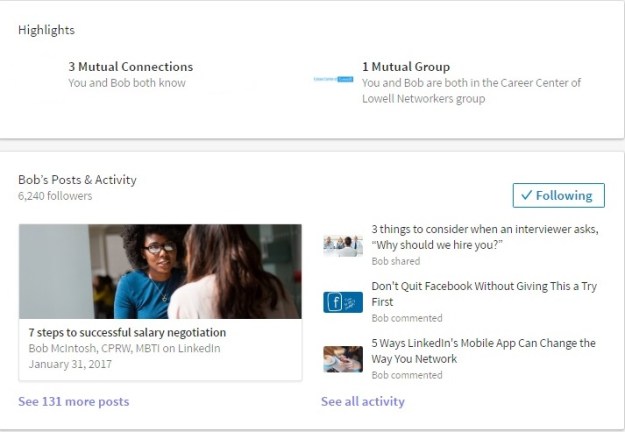Screen dimensions: 625x432
Task: Open '7 steps to successful salary negotiation' title
Action: click(127, 332)
